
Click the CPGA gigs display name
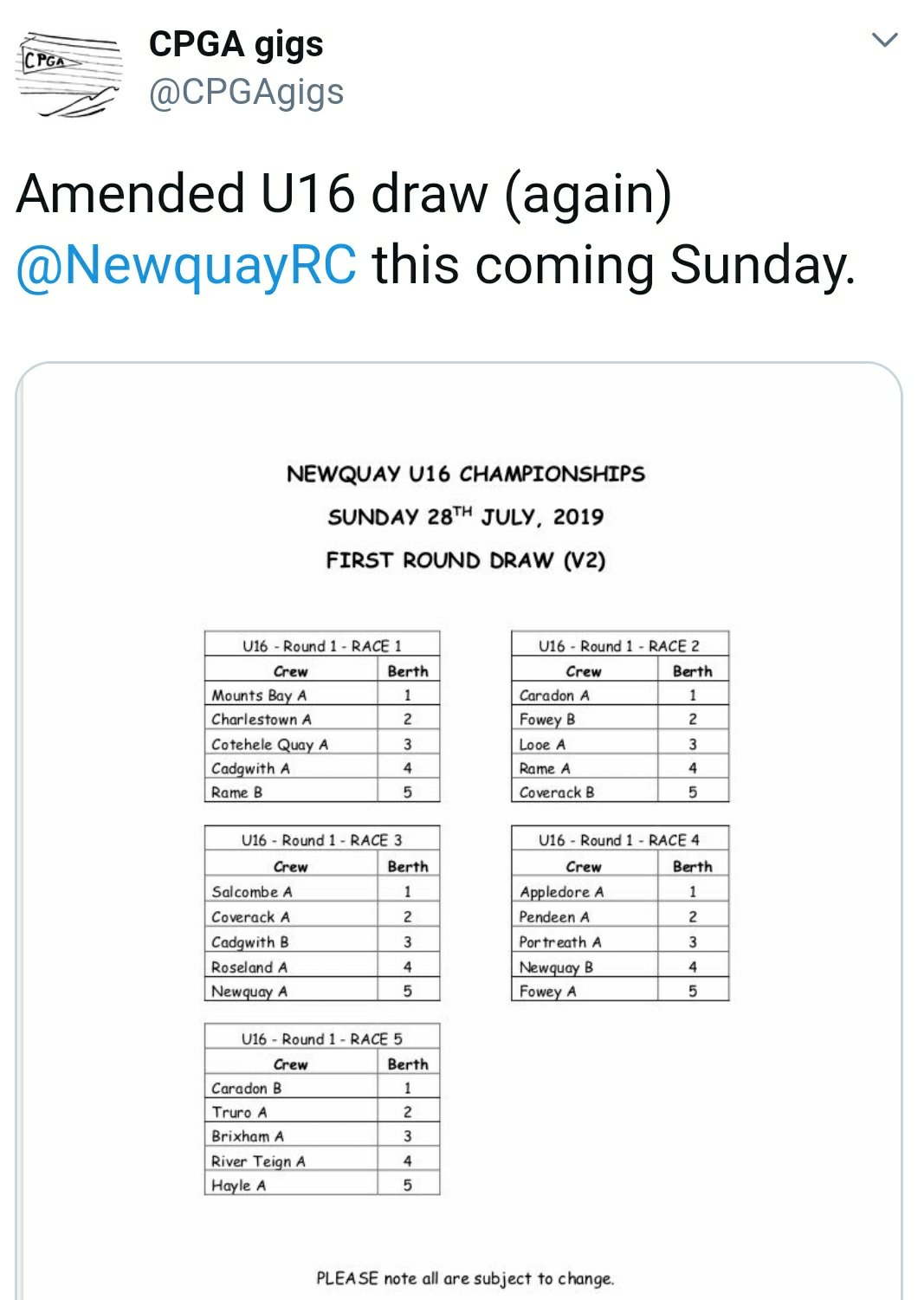tap(236, 44)
